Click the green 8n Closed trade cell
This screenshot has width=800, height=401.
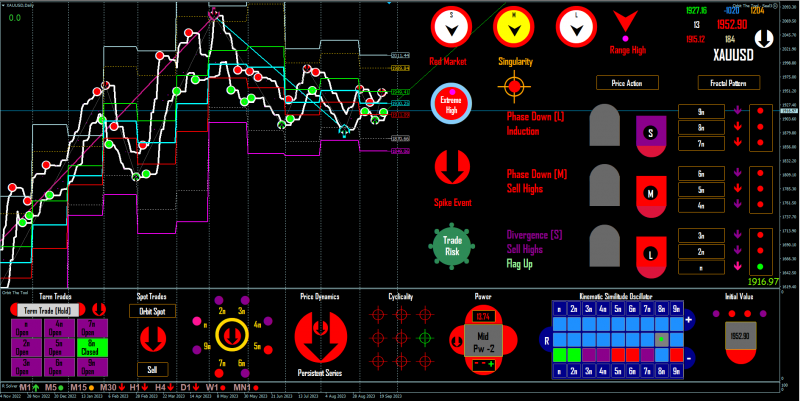92,348
